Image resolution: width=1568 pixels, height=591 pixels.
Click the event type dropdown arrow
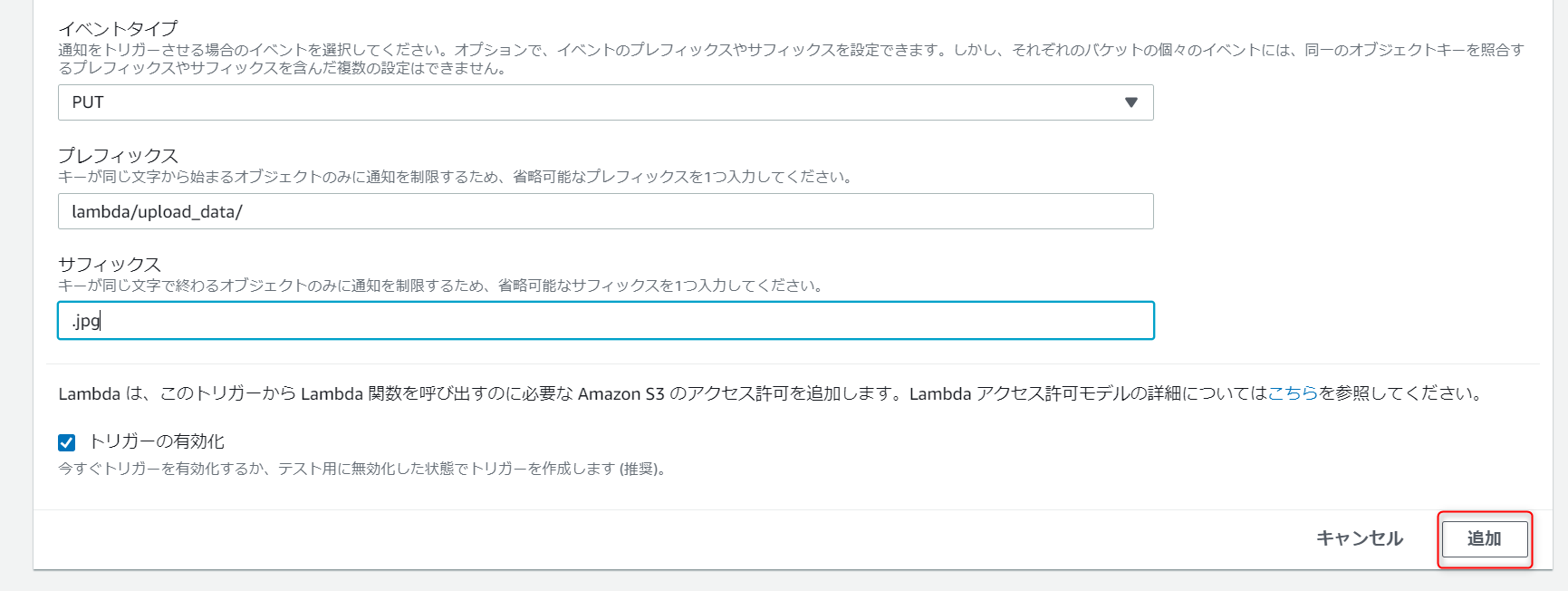pyautogui.click(x=1130, y=102)
